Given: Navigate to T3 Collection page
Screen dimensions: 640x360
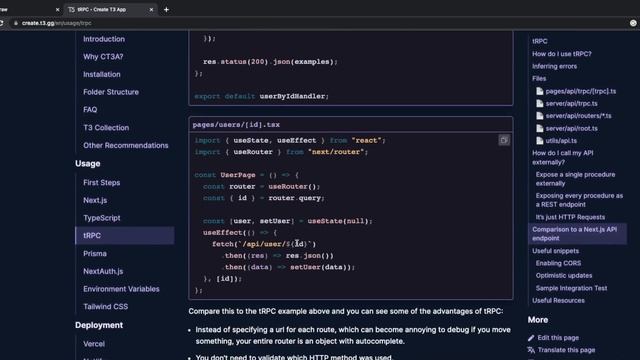Looking at the screenshot, I should point(106,128).
